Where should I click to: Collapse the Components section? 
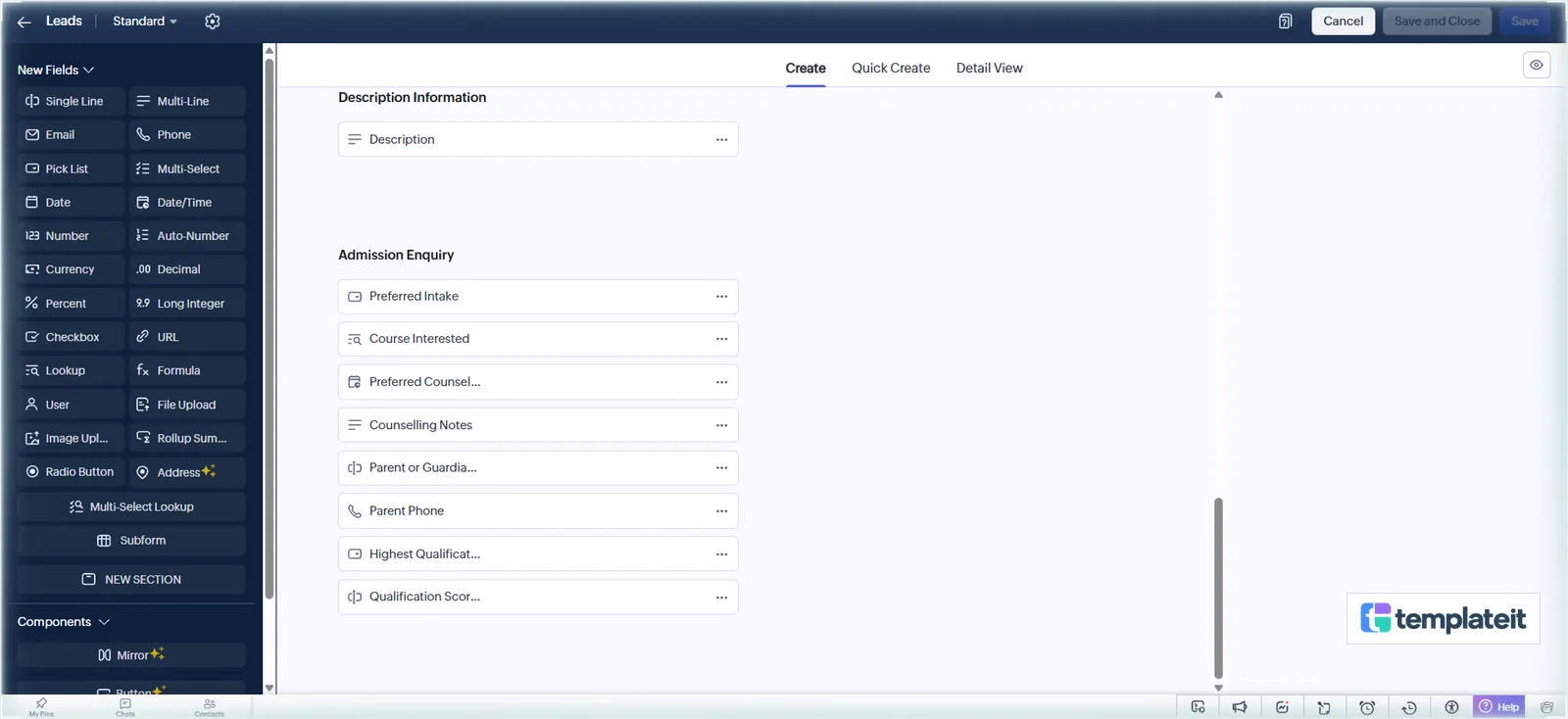pyautogui.click(x=64, y=622)
